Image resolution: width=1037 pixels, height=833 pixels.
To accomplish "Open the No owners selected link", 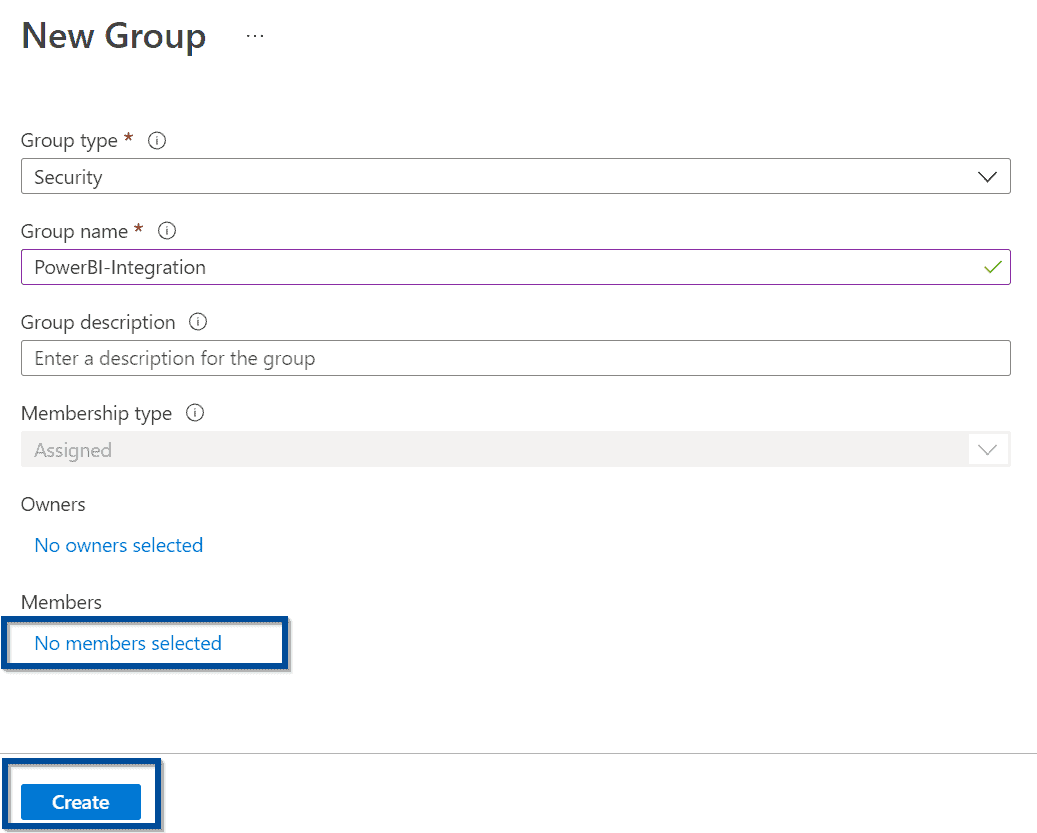I will coord(118,545).
